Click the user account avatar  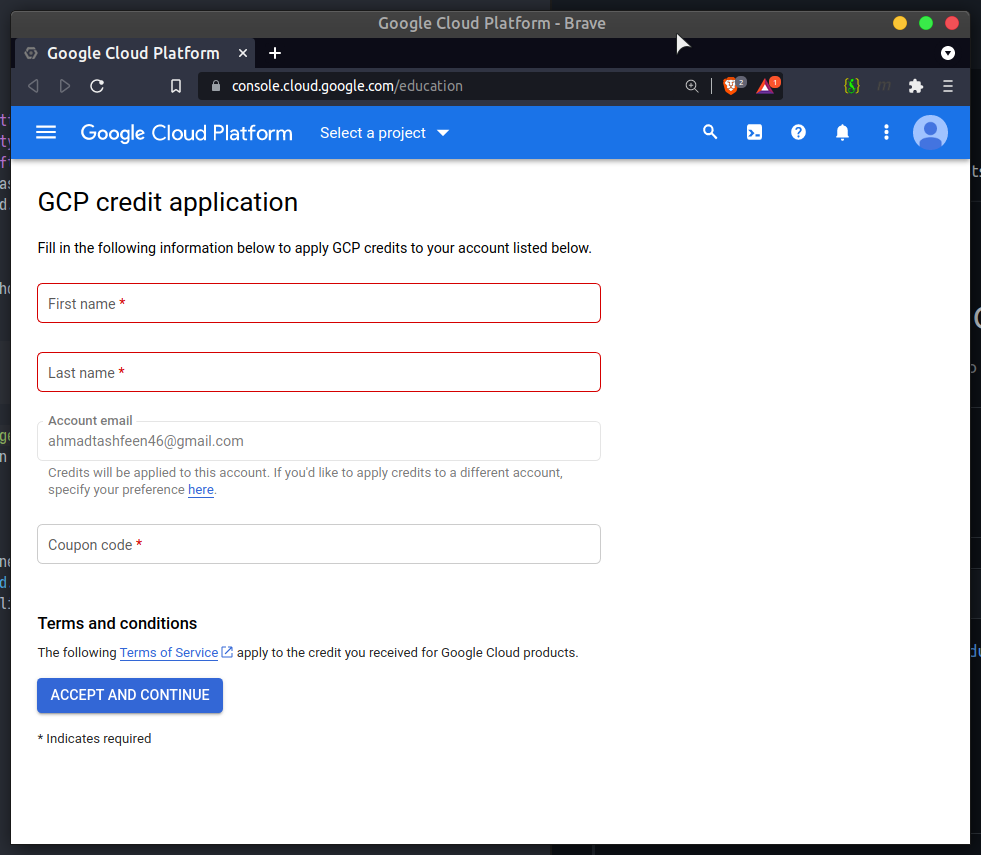[x=930, y=132]
